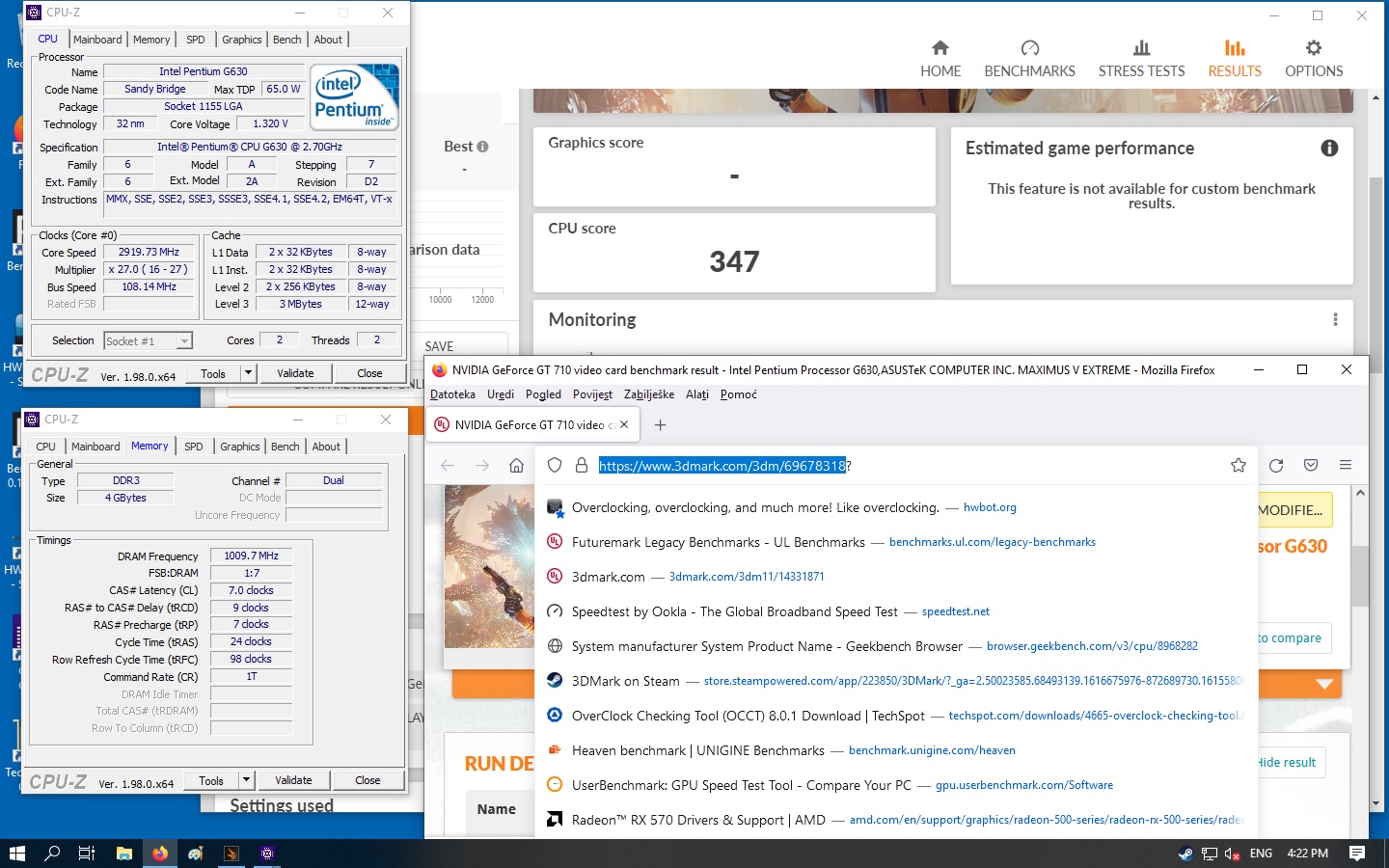The width and height of the screenshot is (1389, 868).
Task: Open 3DMark BENCHMARKS section
Action: coord(1029,59)
